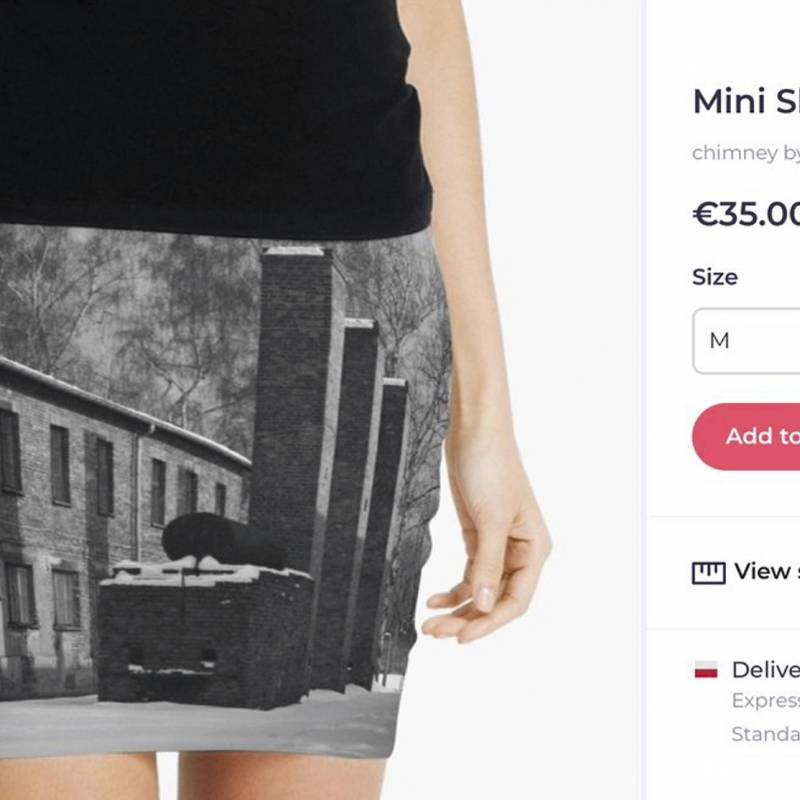Click the model's black top in photo
This screenshot has width=800, height=800.
click(x=214, y=112)
